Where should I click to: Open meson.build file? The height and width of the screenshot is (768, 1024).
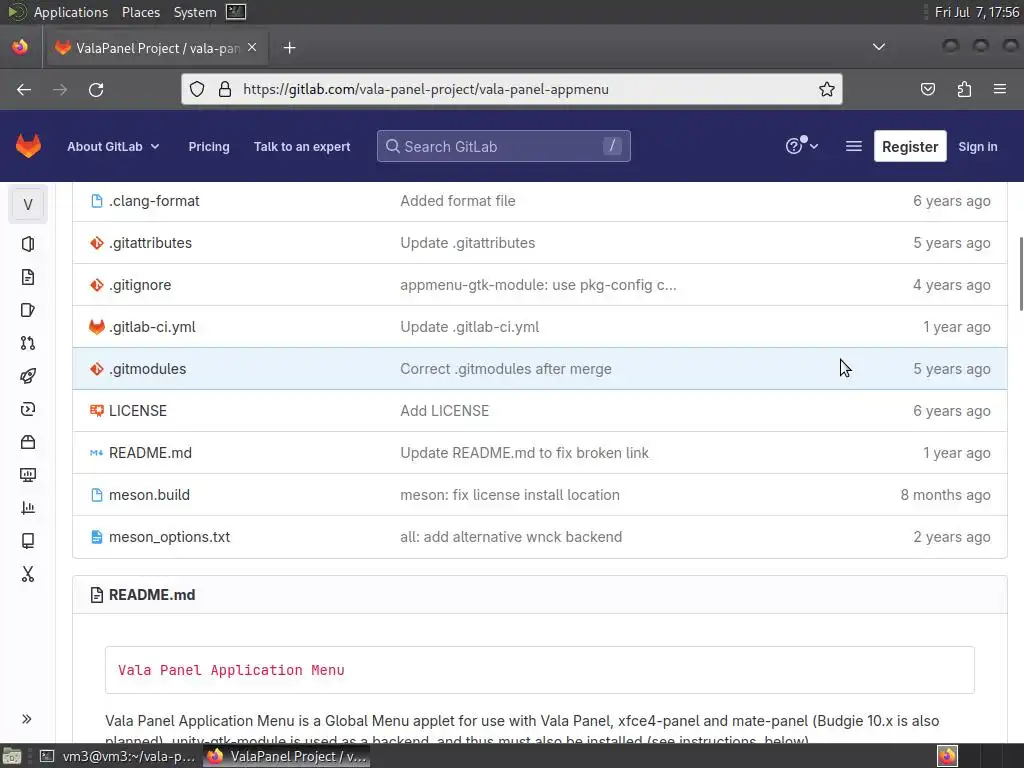(150, 495)
